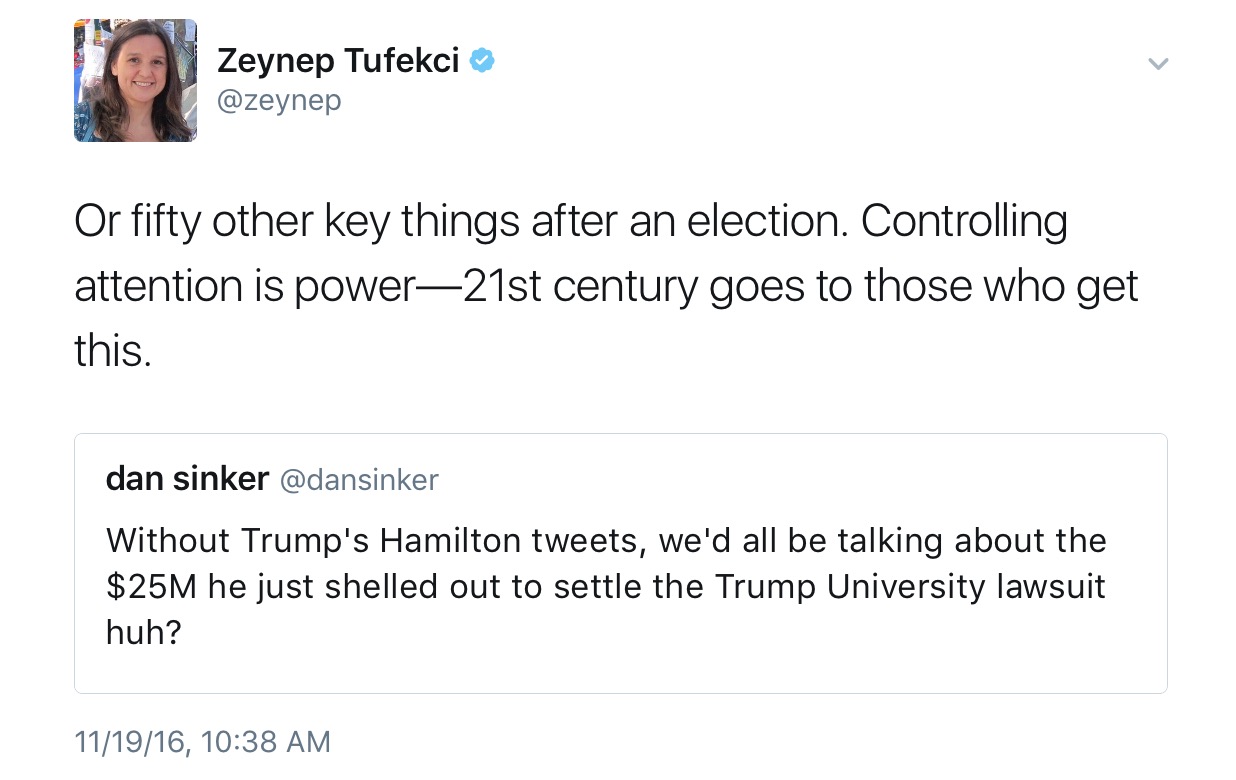Click "$25M" in the quoted tweet
The image size is (1236, 780).
[151, 586]
